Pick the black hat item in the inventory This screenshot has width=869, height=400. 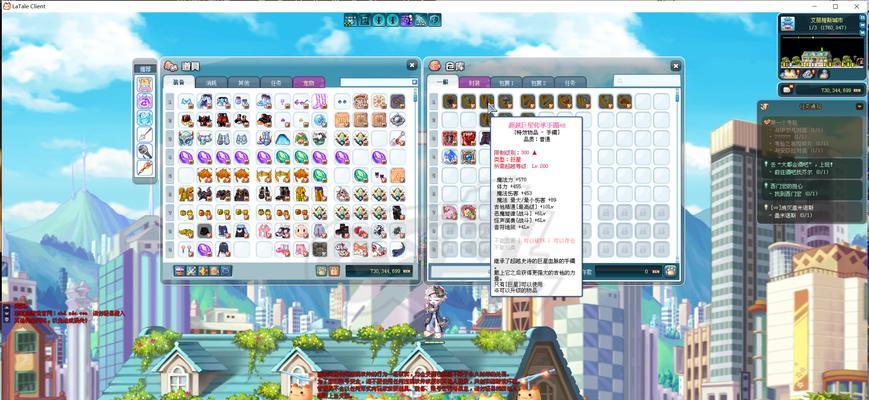(205, 231)
